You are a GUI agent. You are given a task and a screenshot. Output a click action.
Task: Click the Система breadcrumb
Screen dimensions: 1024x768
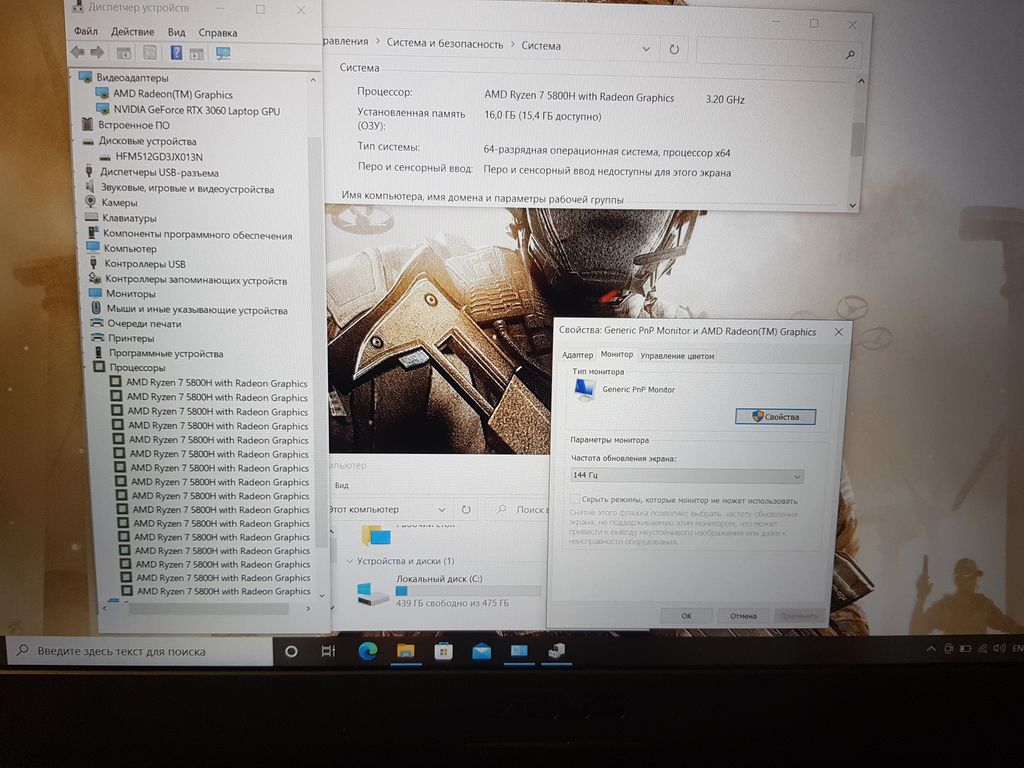(541, 46)
